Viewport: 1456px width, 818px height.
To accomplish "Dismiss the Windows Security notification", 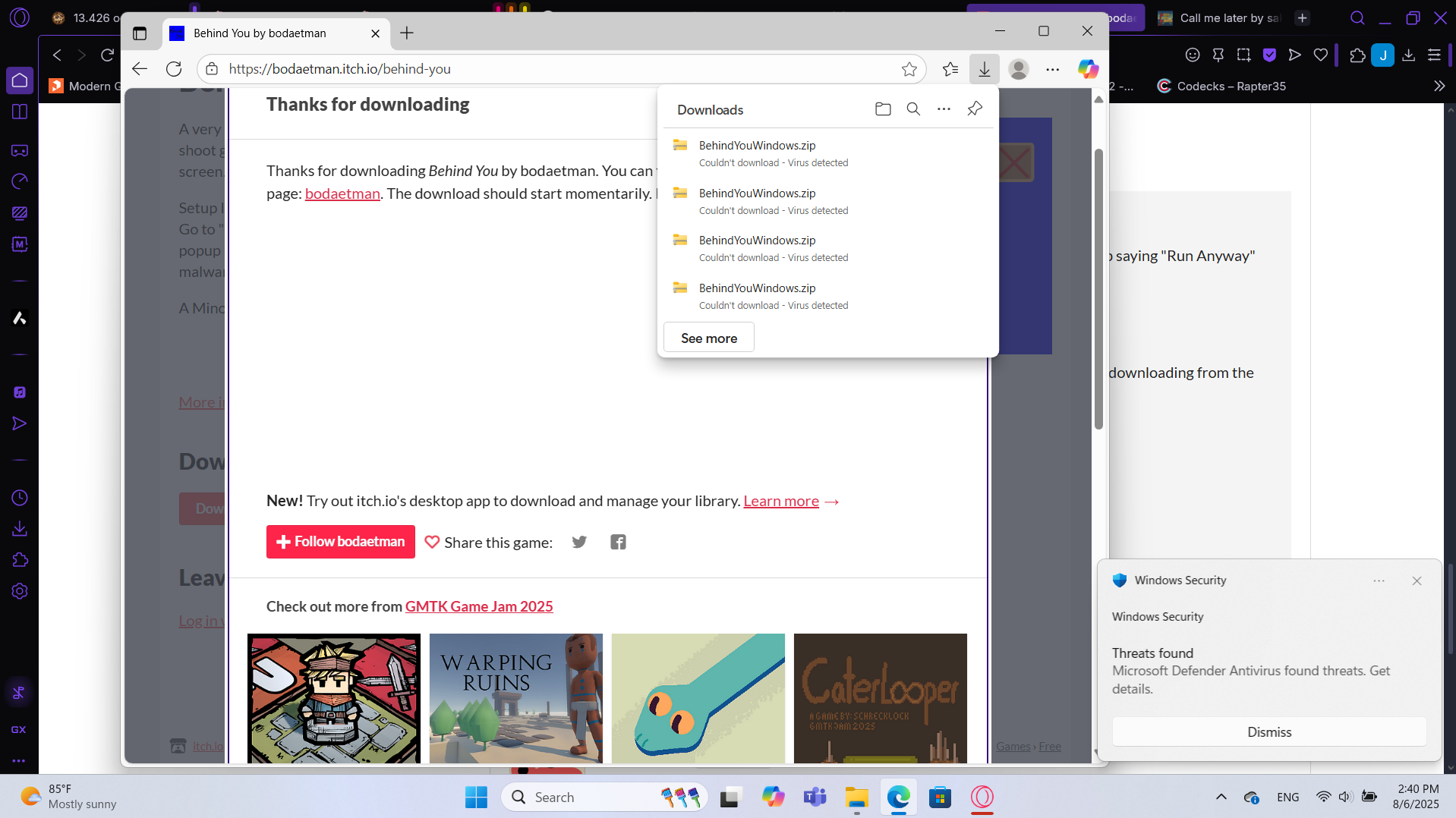I will click(1269, 731).
